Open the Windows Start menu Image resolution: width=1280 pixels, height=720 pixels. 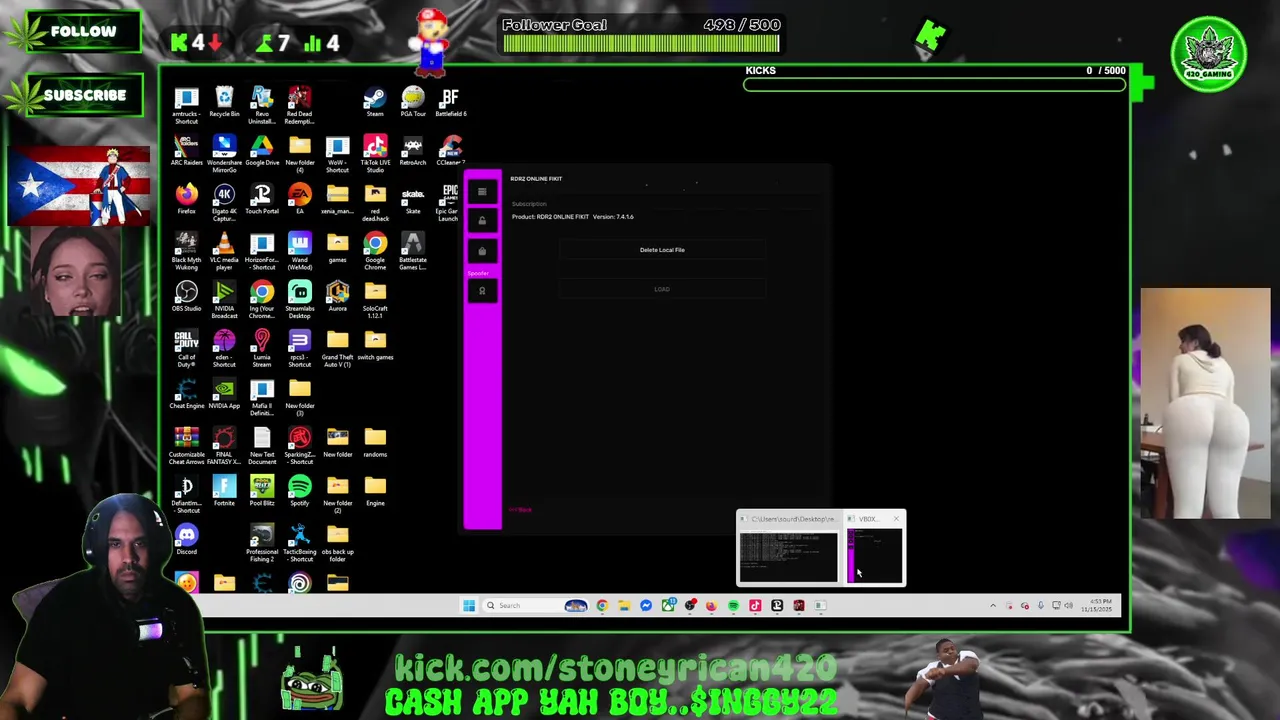469,605
